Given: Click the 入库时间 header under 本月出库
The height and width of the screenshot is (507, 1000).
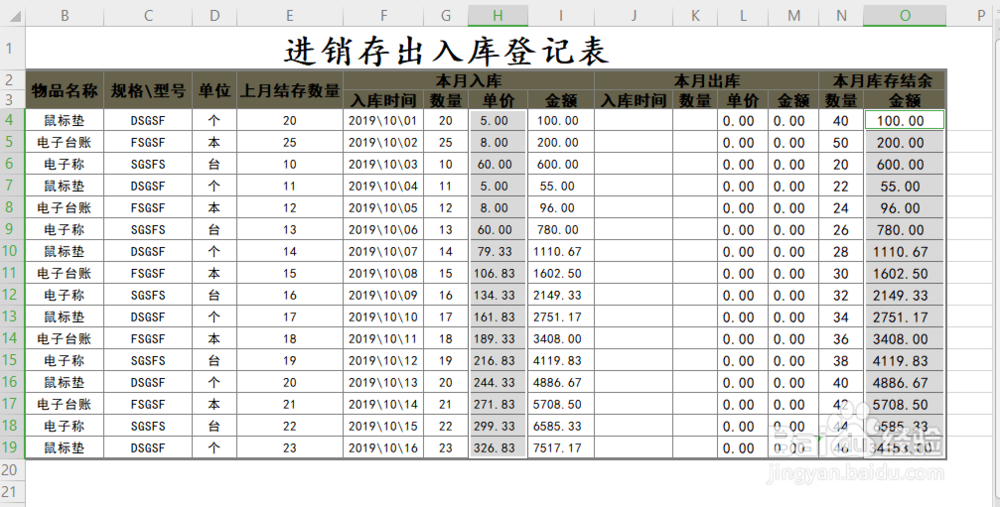Looking at the screenshot, I should click(633, 100).
